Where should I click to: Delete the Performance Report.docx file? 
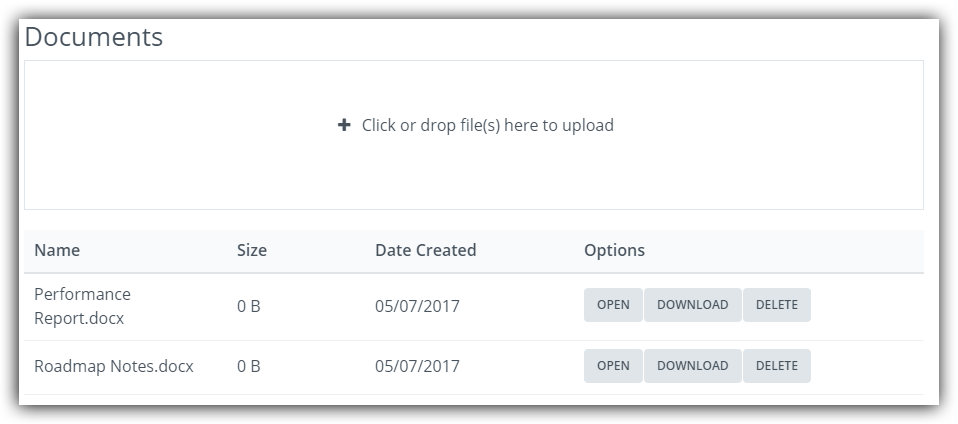[776, 305]
